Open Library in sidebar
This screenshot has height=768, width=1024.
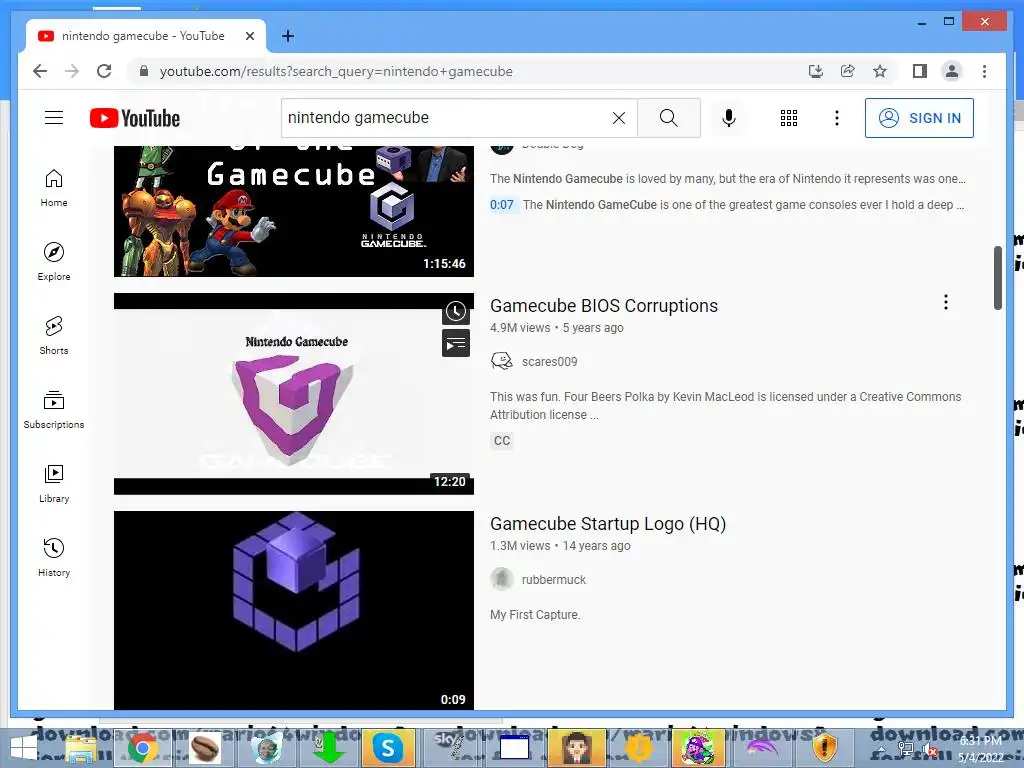pyautogui.click(x=54, y=483)
